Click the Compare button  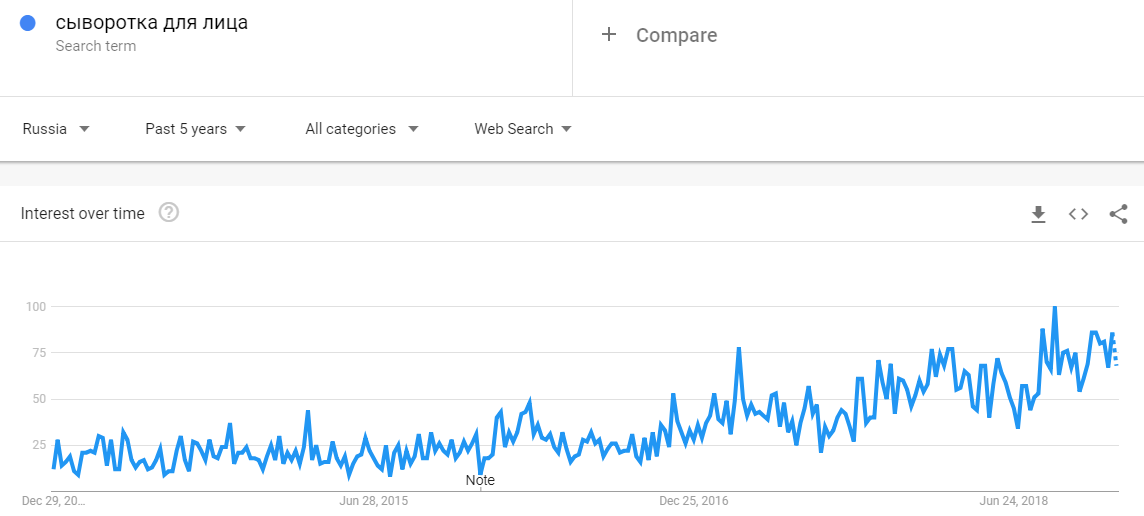coord(676,35)
